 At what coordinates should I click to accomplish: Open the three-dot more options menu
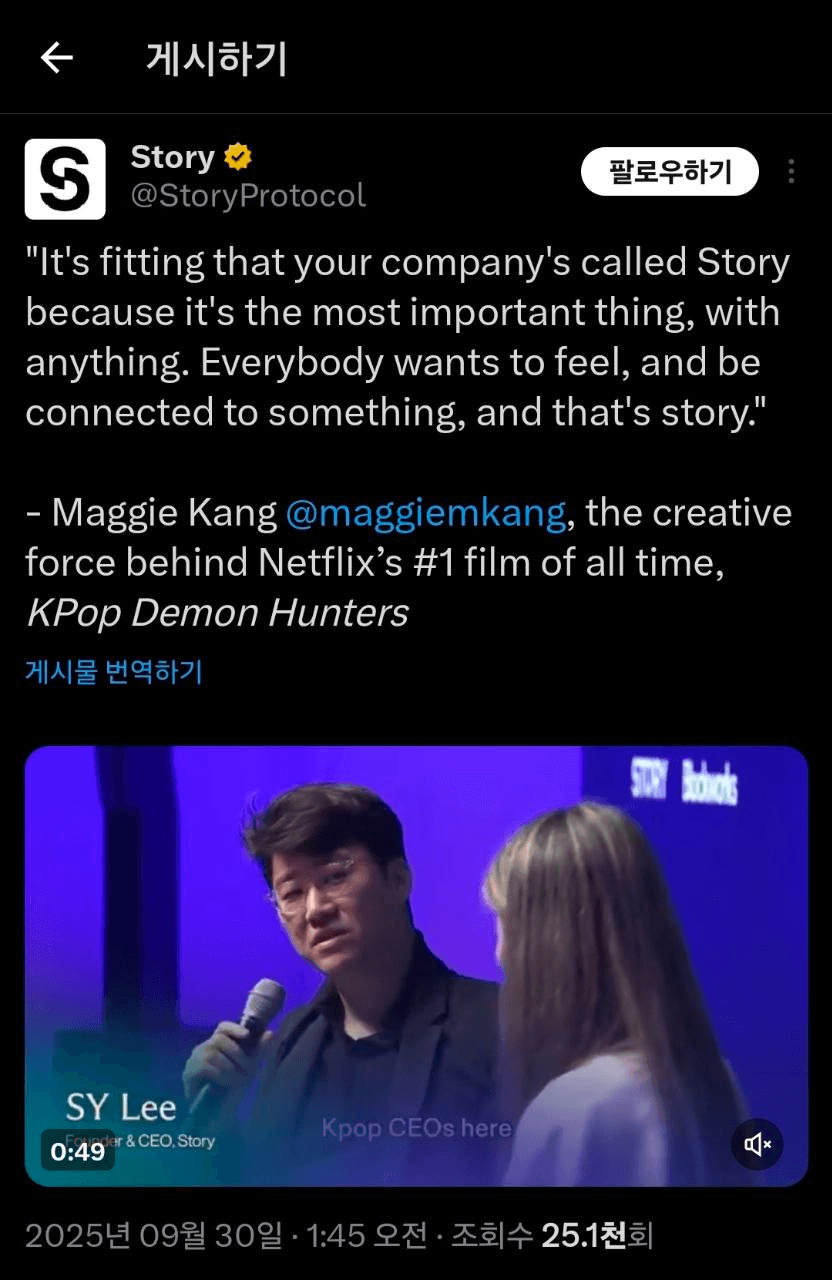point(791,172)
